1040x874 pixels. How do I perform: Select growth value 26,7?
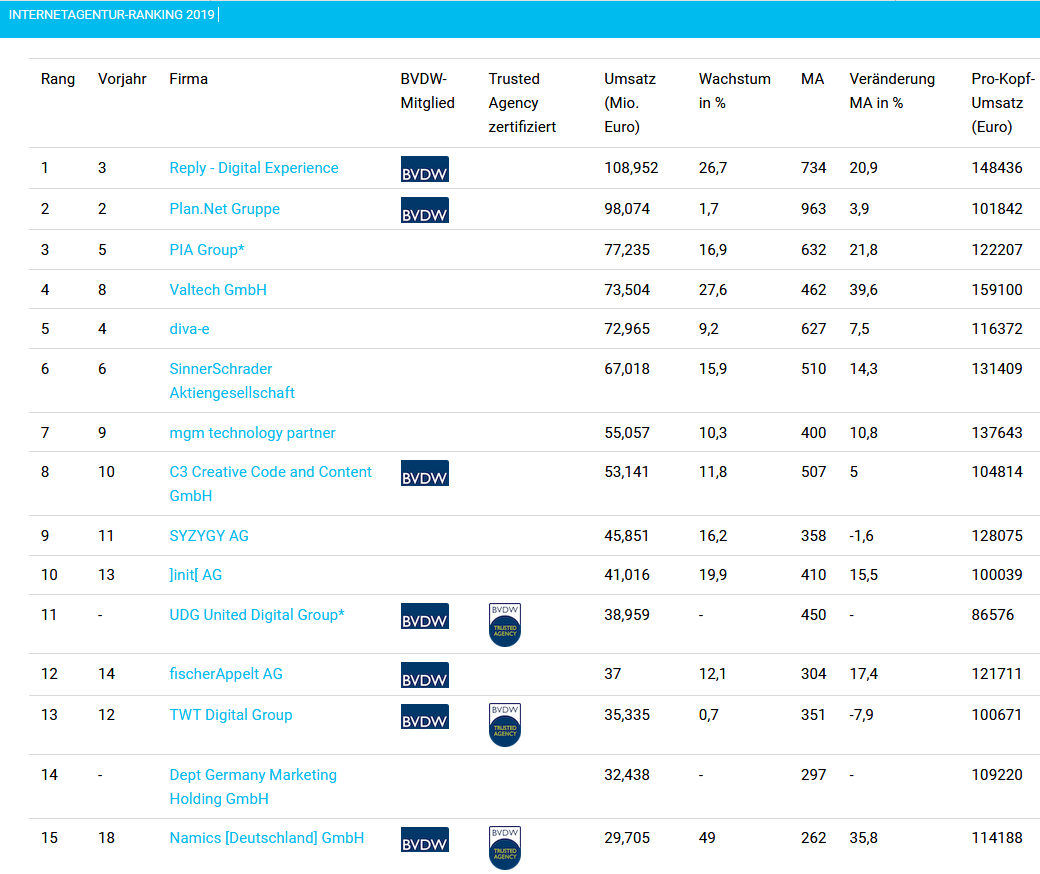pyautogui.click(x=712, y=168)
